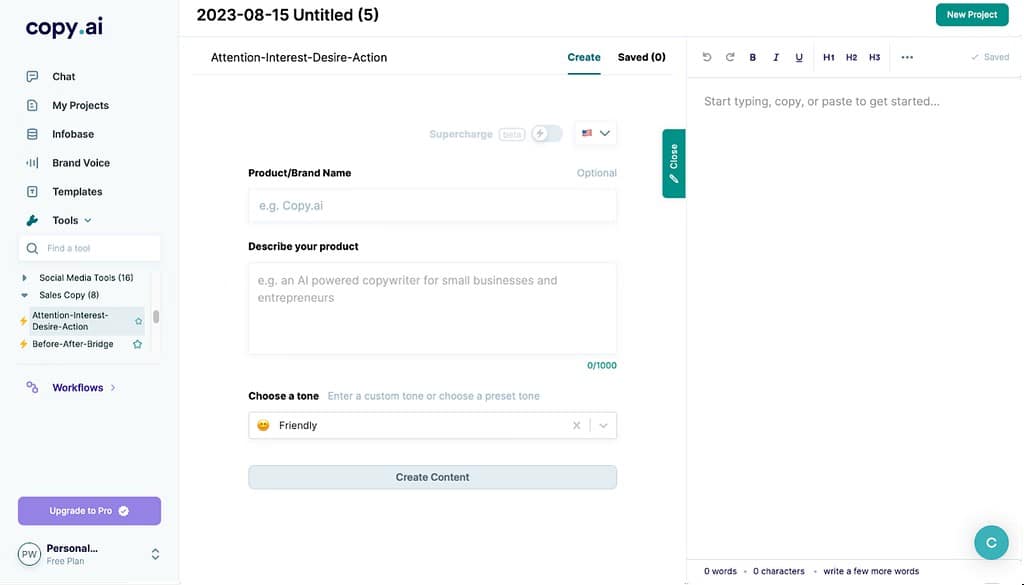Favorite the Attention-Interest-Desire-Action tool star
This screenshot has width=1024, height=585.
138,321
